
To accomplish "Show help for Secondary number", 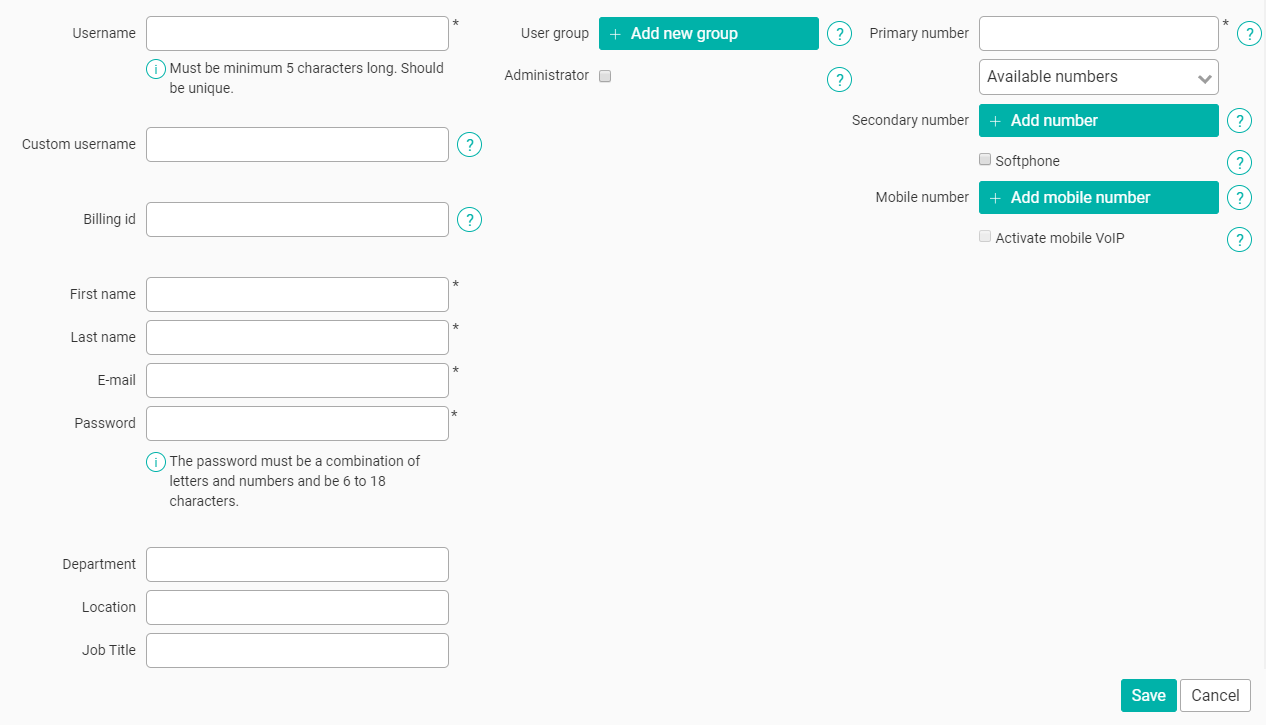I will (x=1239, y=121).
